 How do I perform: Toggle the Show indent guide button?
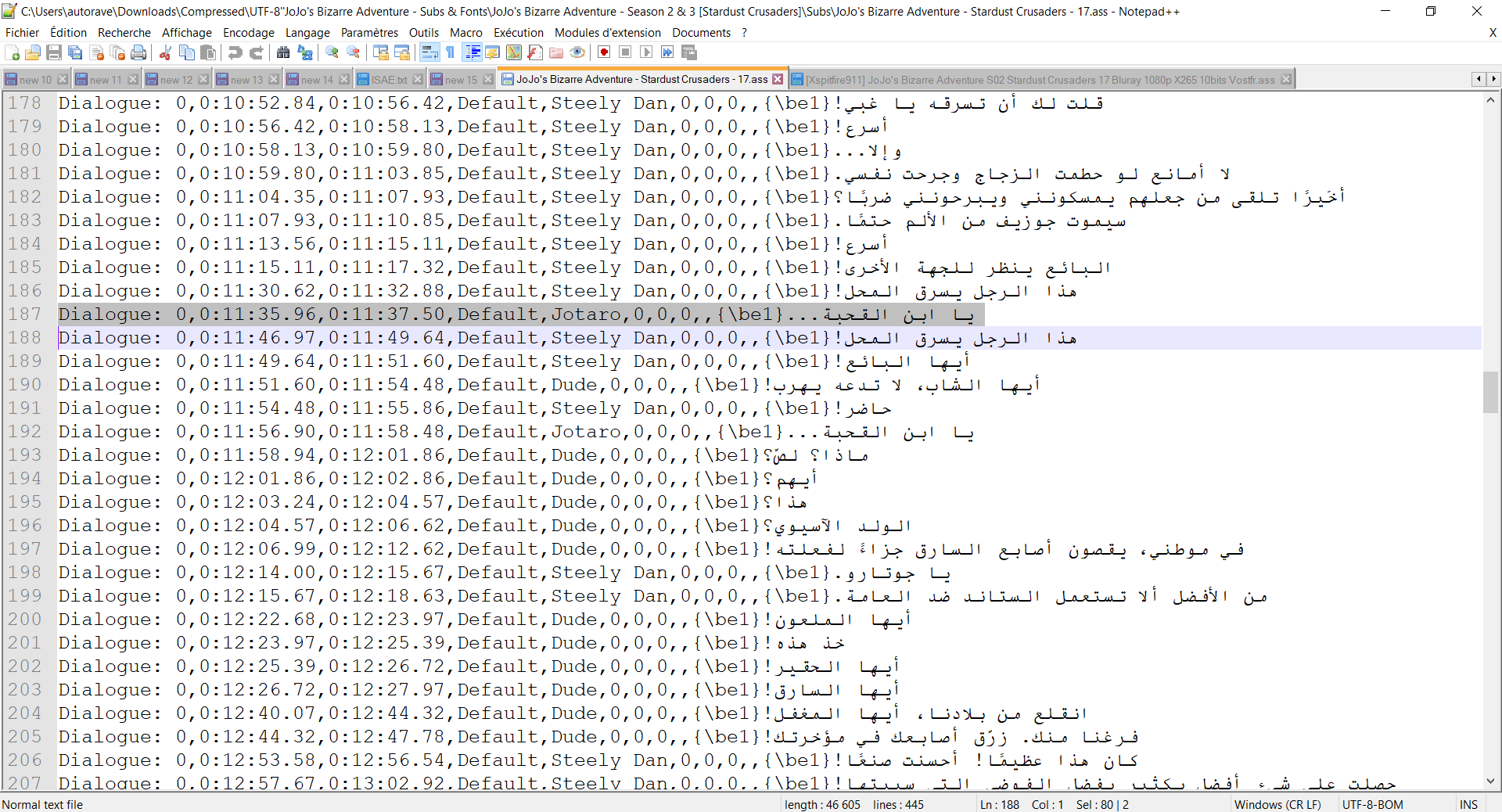point(473,52)
